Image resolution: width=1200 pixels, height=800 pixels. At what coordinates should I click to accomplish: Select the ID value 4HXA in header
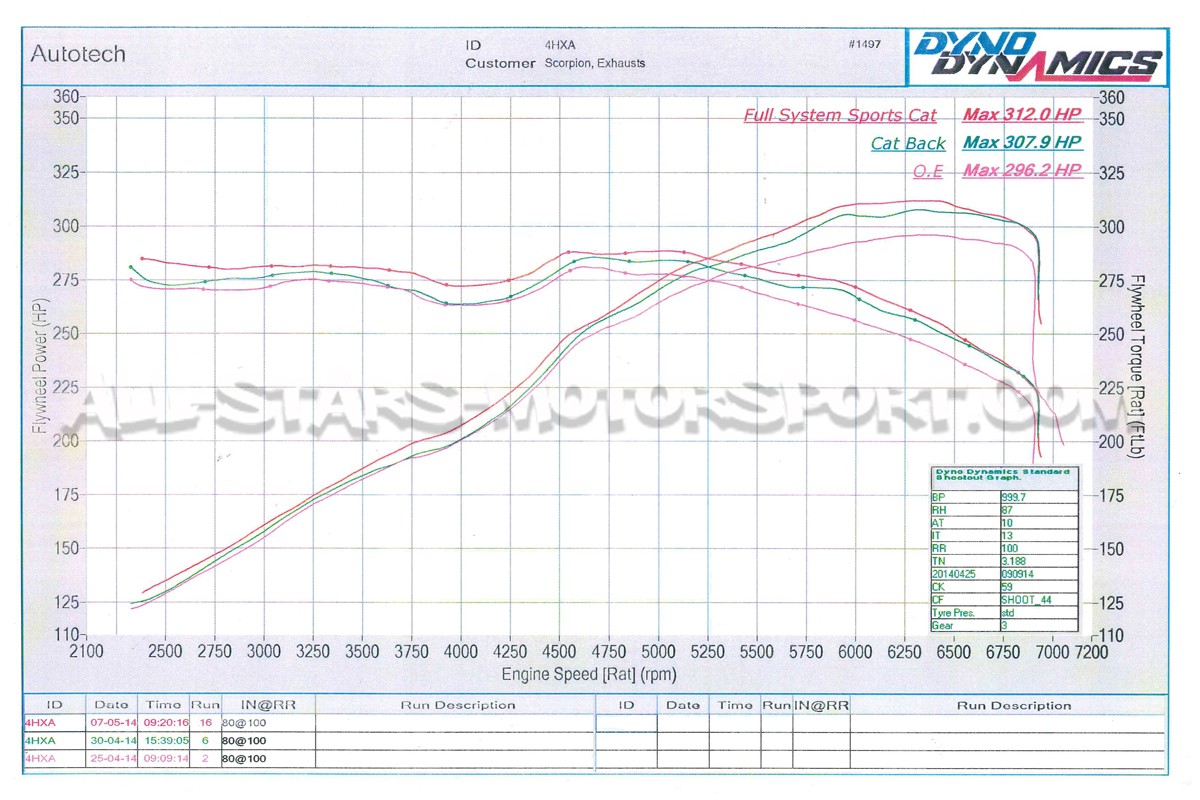(559, 45)
